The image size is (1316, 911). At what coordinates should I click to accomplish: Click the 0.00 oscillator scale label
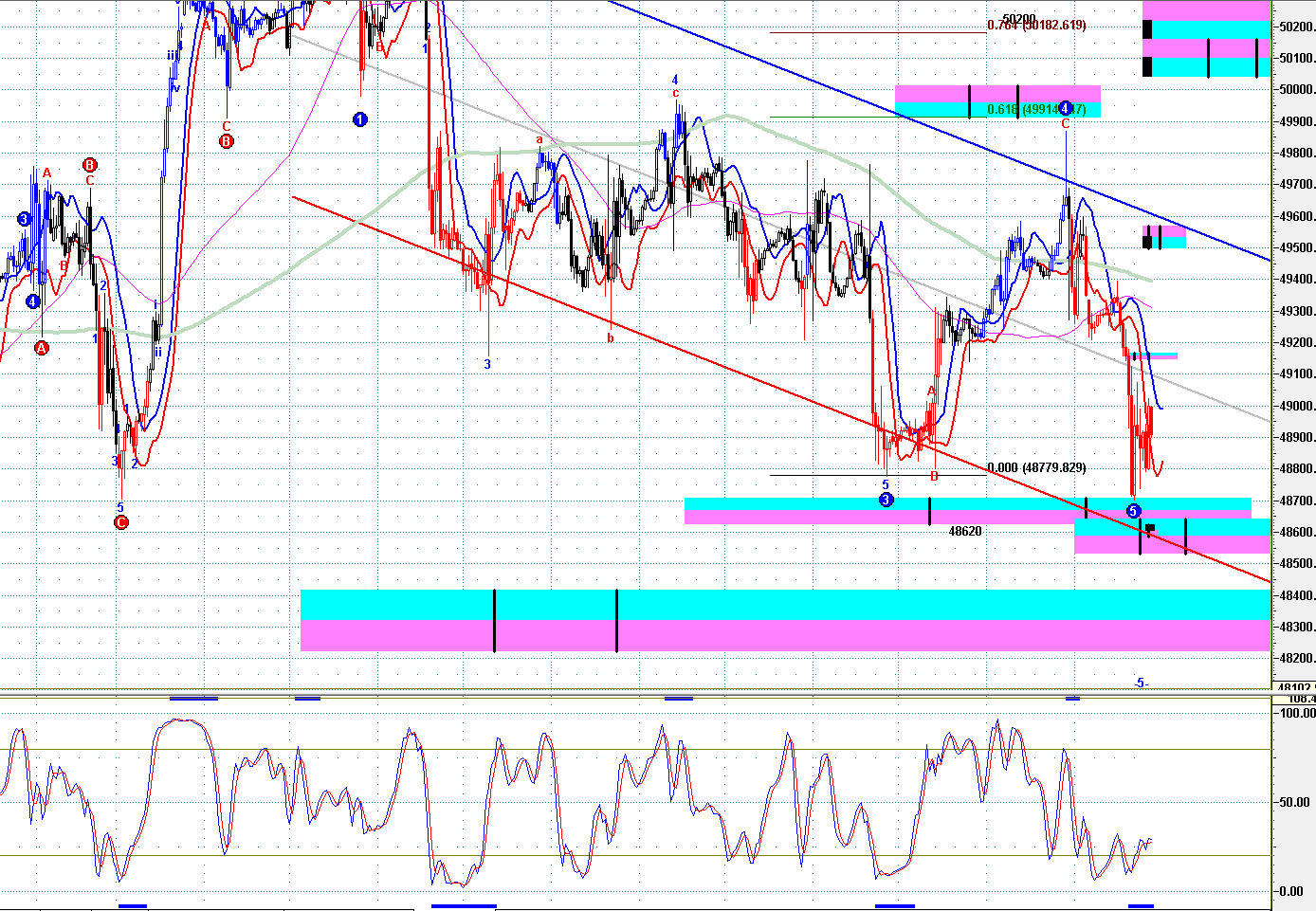click(x=1292, y=891)
